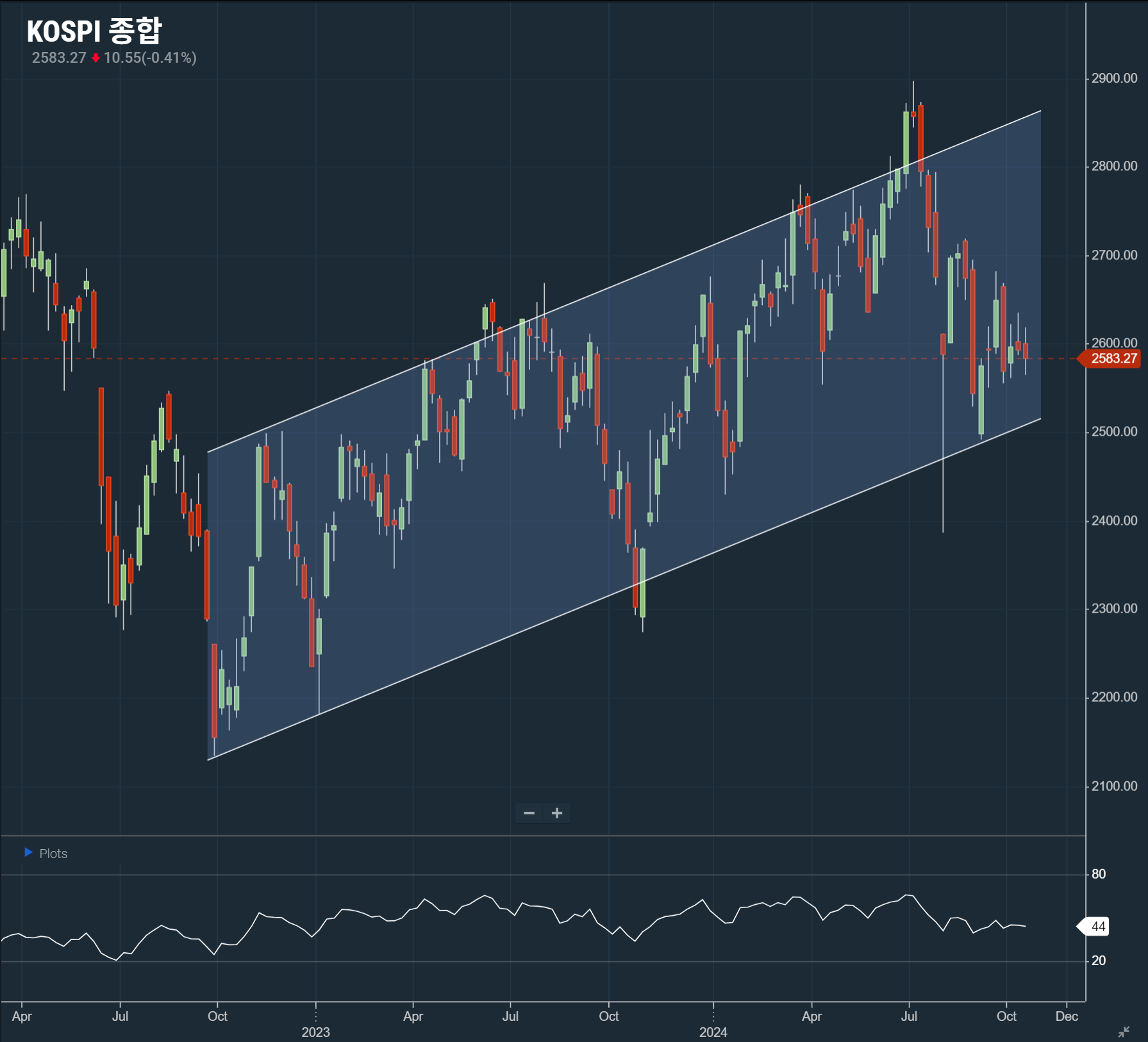1148x1042 pixels.
Task: Click the red down arrow beside 2583.27
Action: pos(96,58)
